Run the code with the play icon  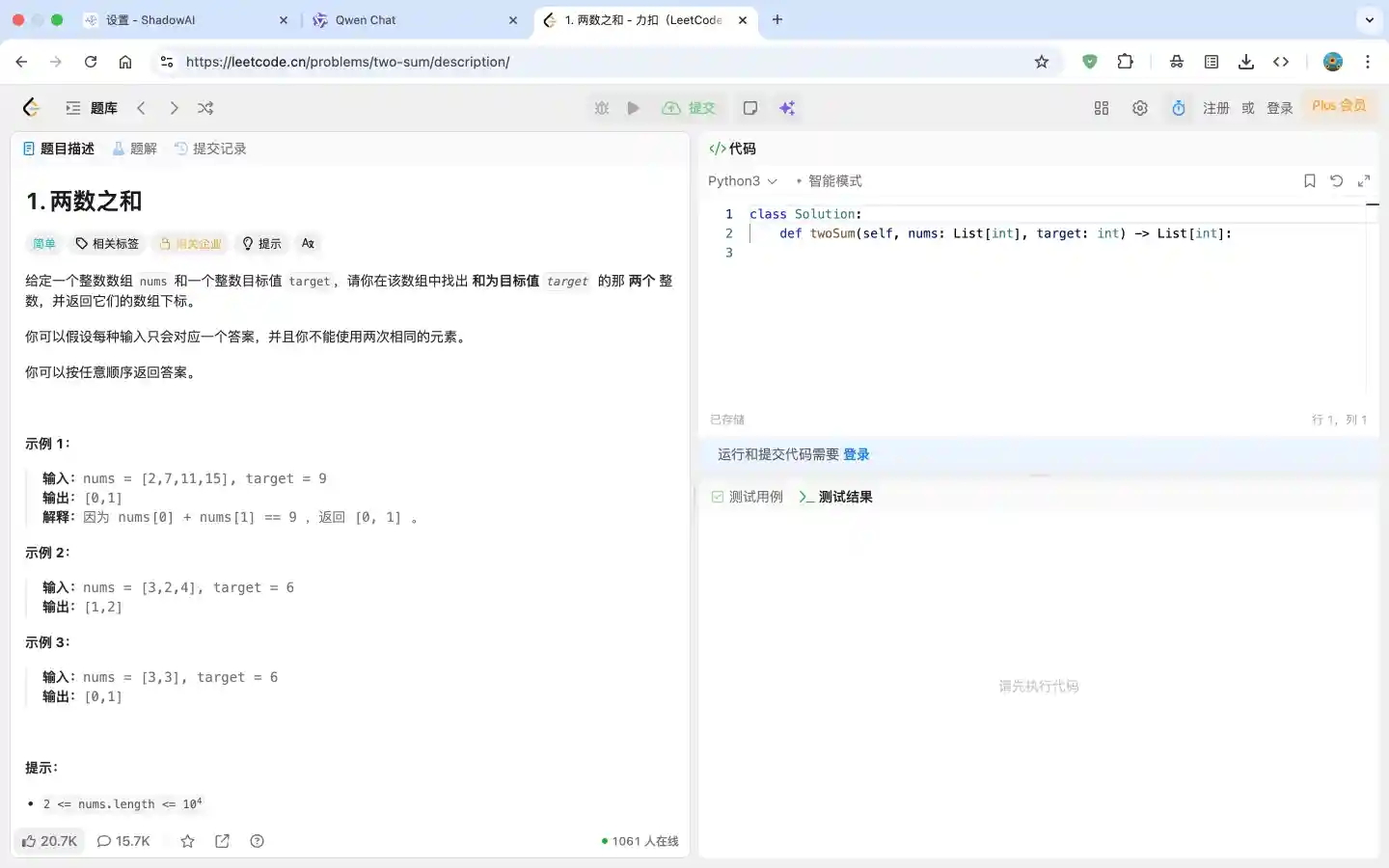pos(633,108)
